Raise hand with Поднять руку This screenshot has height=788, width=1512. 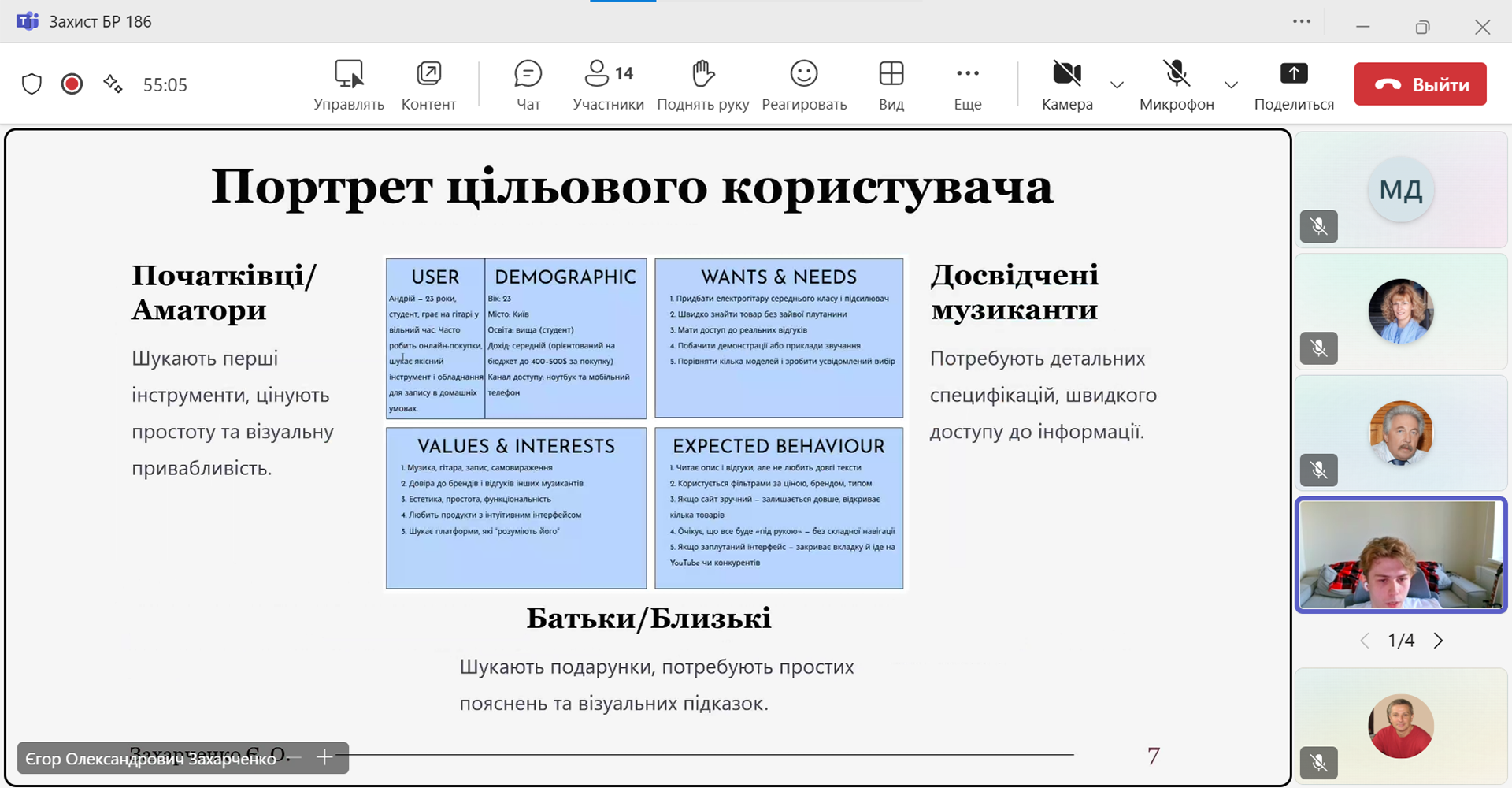point(702,84)
